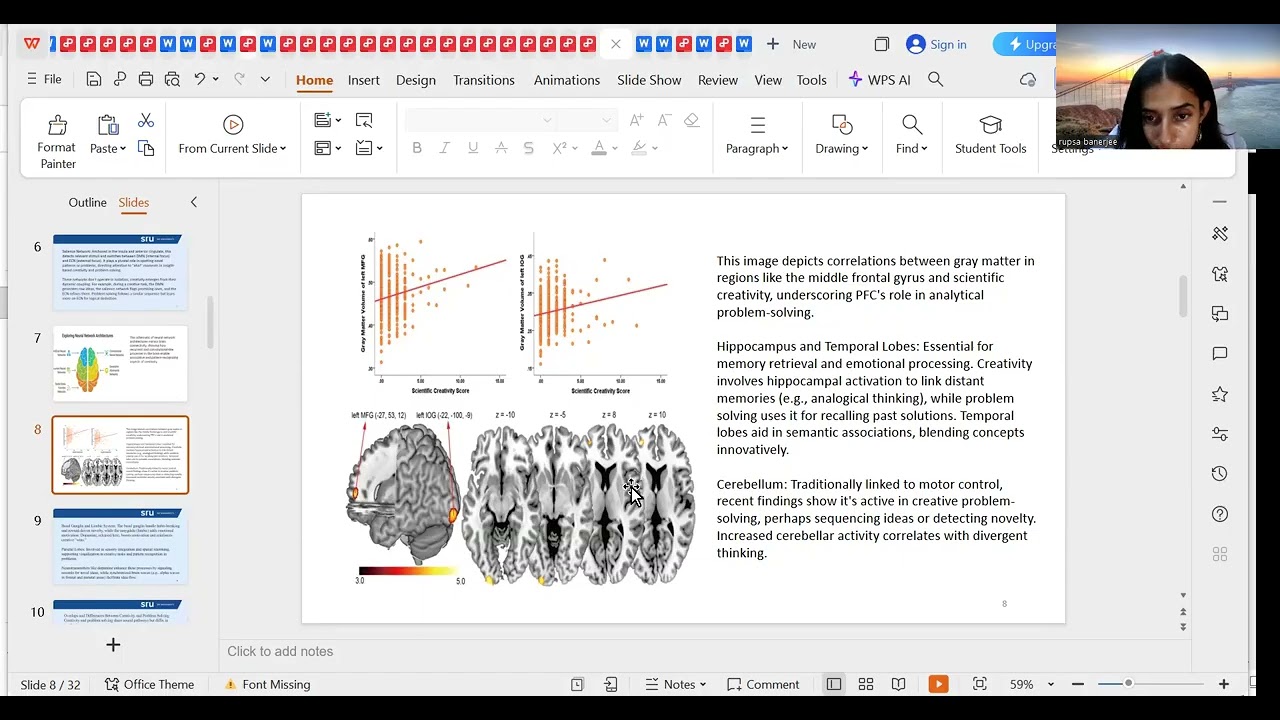The width and height of the screenshot is (1280, 720).
Task: Click the cloud sync icon
Action: [x=1028, y=79]
